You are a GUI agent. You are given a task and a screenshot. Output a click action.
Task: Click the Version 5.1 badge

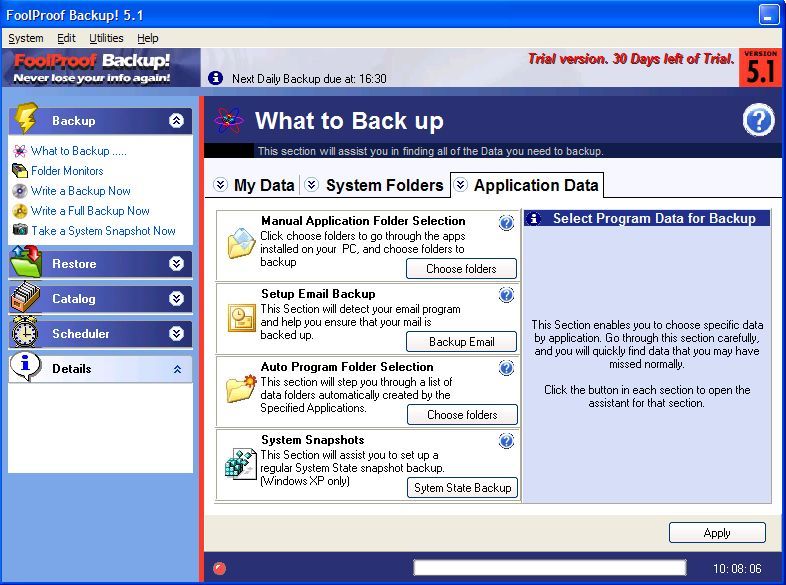[760, 68]
